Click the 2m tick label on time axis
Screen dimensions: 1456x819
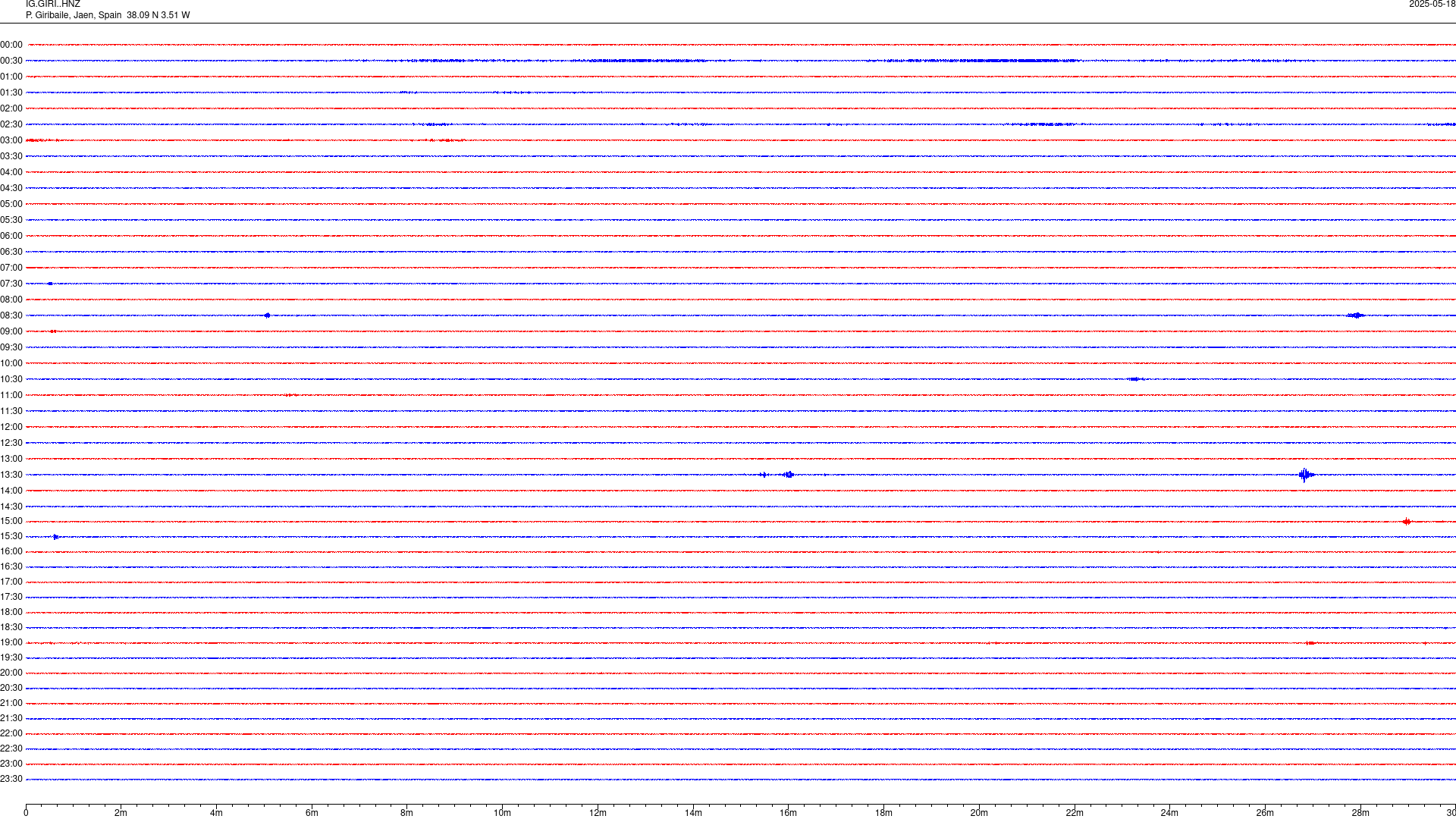point(121,813)
